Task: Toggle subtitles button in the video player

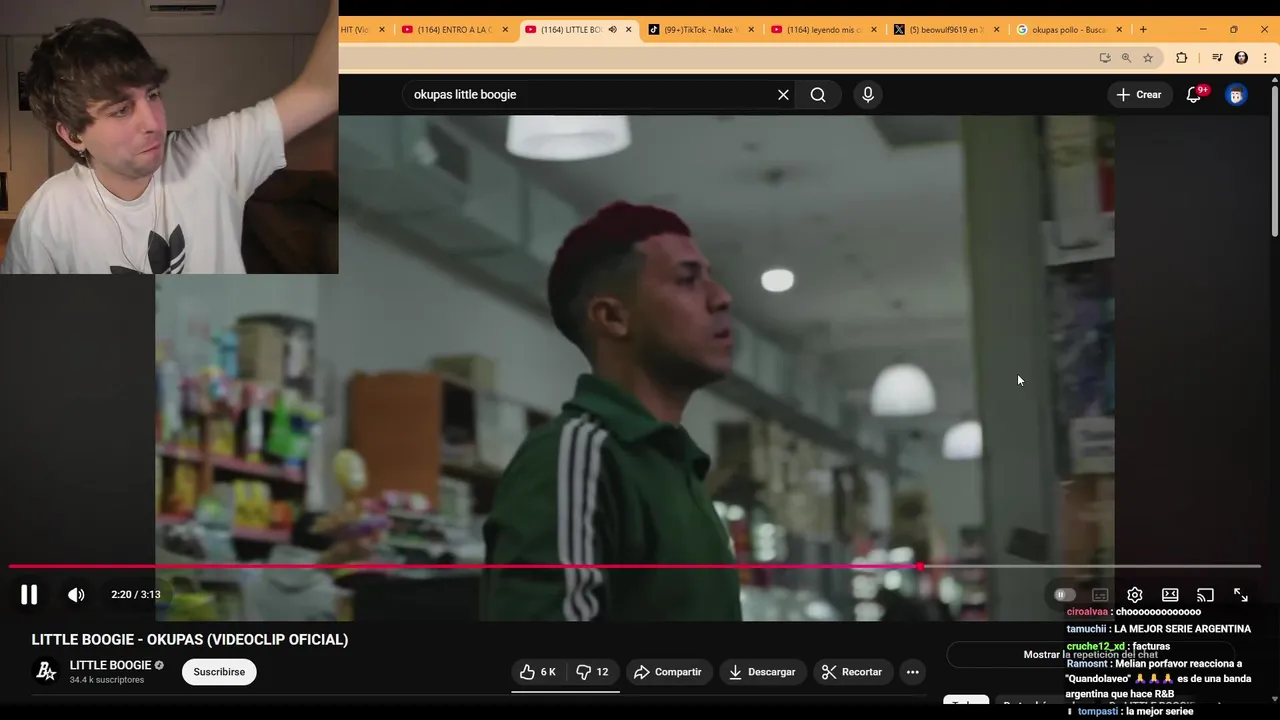Action: point(1100,595)
